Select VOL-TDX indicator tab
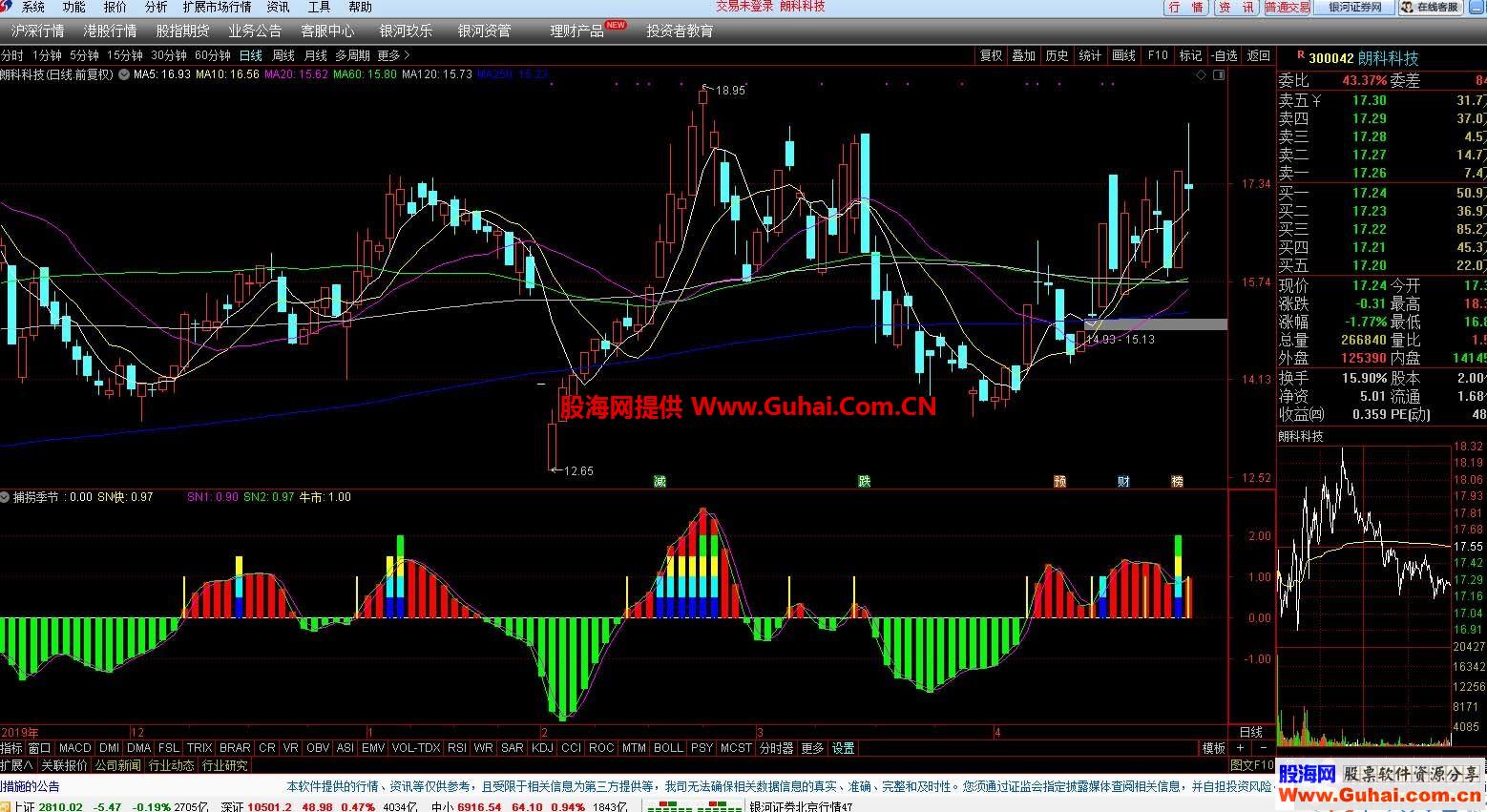The height and width of the screenshot is (812, 1487). (416, 748)
